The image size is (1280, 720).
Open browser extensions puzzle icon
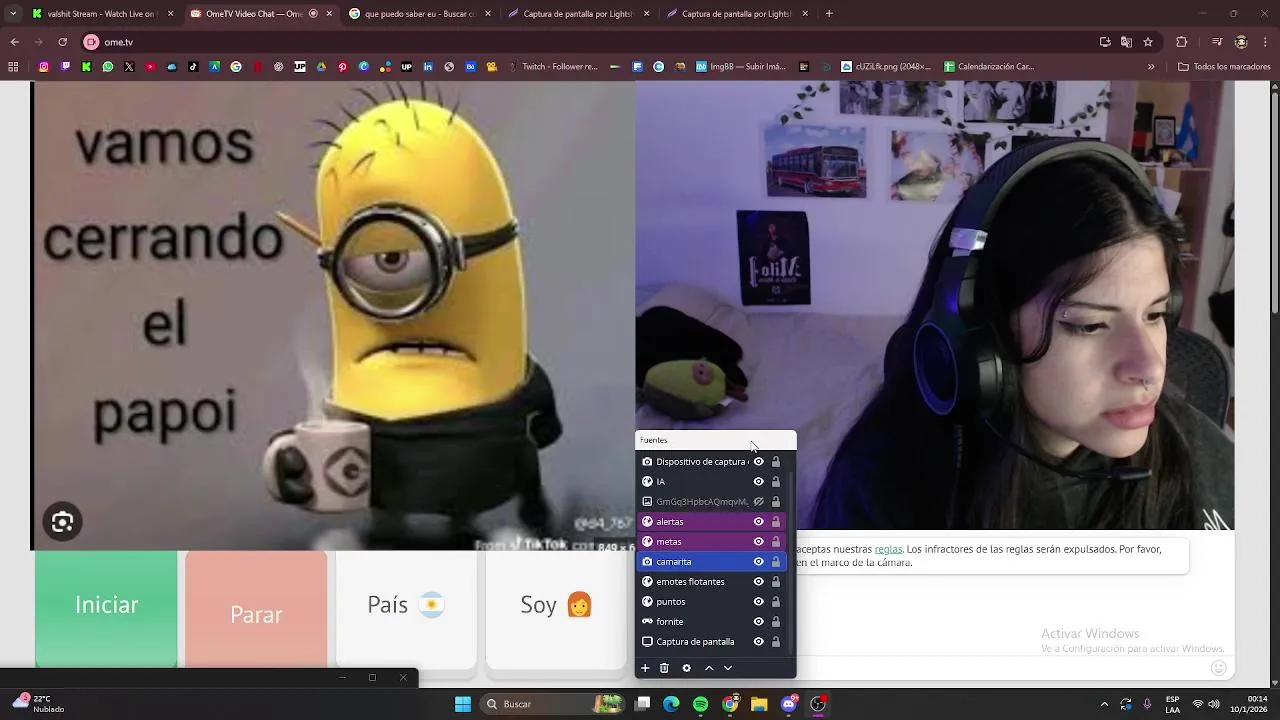(1182, 42)
